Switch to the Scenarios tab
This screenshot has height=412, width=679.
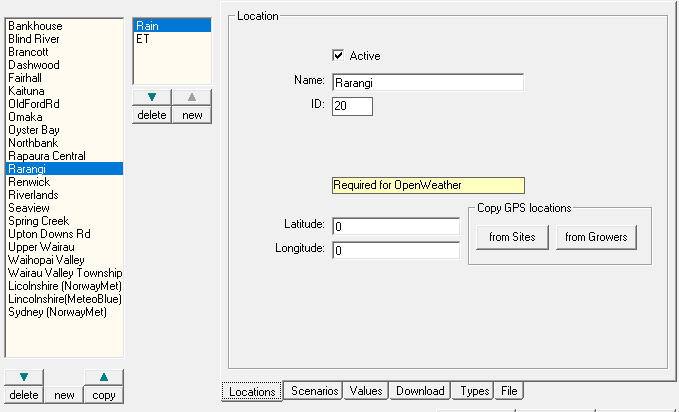(x=314, y=391)
